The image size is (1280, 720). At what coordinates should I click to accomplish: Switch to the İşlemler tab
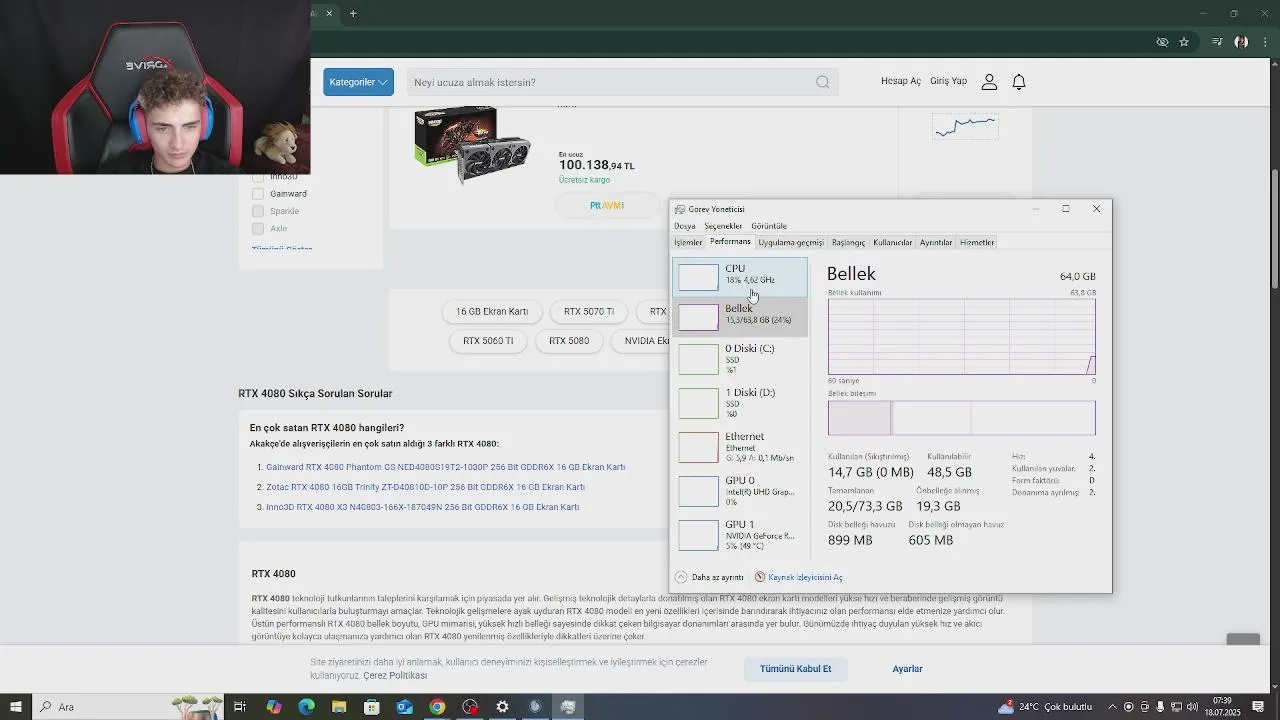click(688, 242)
